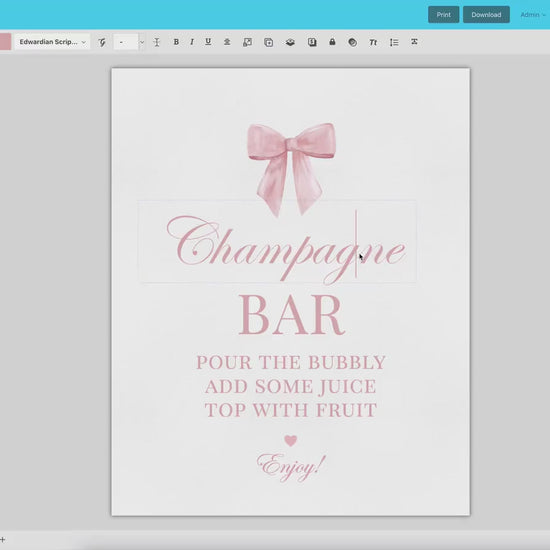Viewport: 550px width, 550px height.
Task: Click the font size input field
Action: (x=126, y=42)
